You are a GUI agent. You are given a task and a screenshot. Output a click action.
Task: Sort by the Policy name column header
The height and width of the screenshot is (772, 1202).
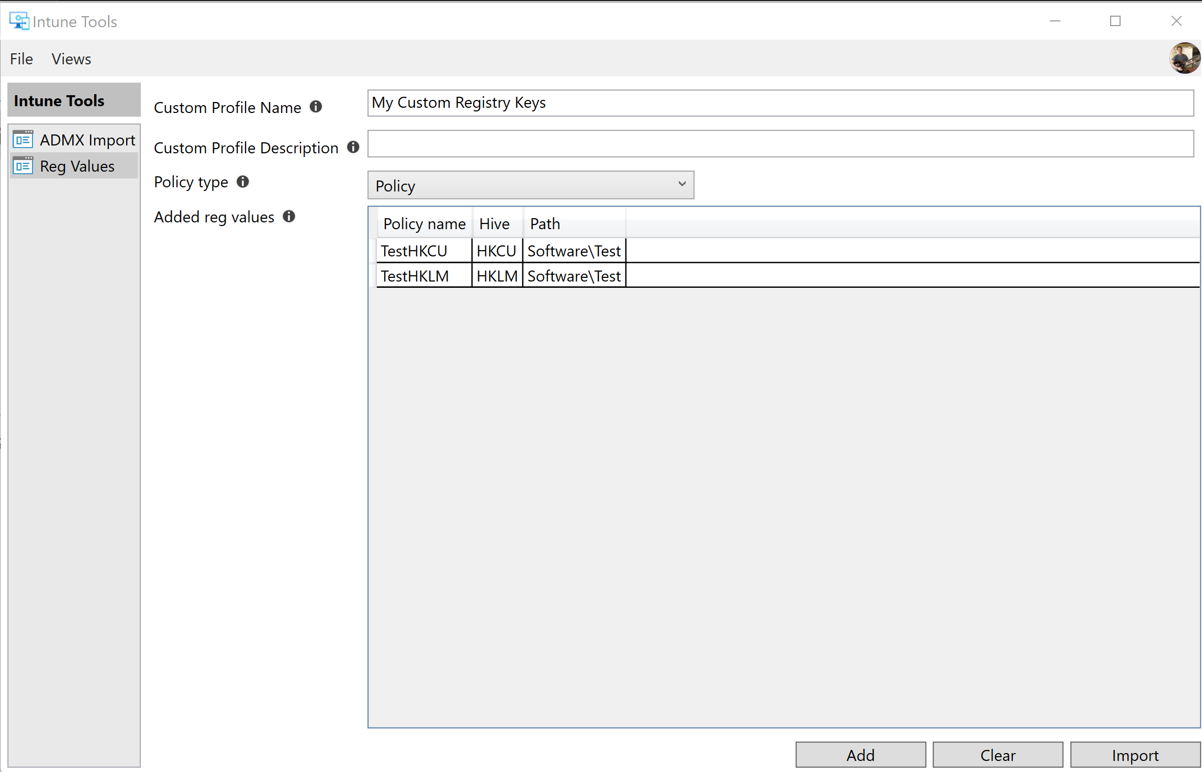424,224
